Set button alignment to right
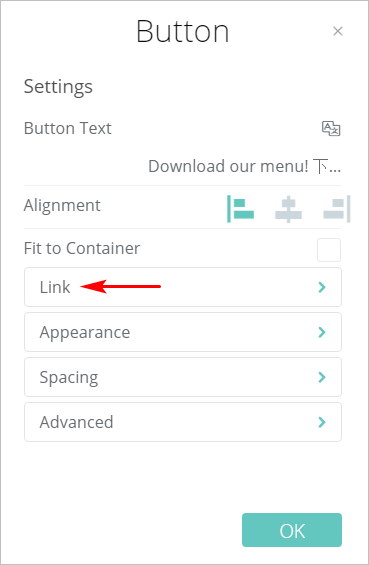Image resolution: width=369 pixels, height=565 pixels. click(x=337, y=209)
